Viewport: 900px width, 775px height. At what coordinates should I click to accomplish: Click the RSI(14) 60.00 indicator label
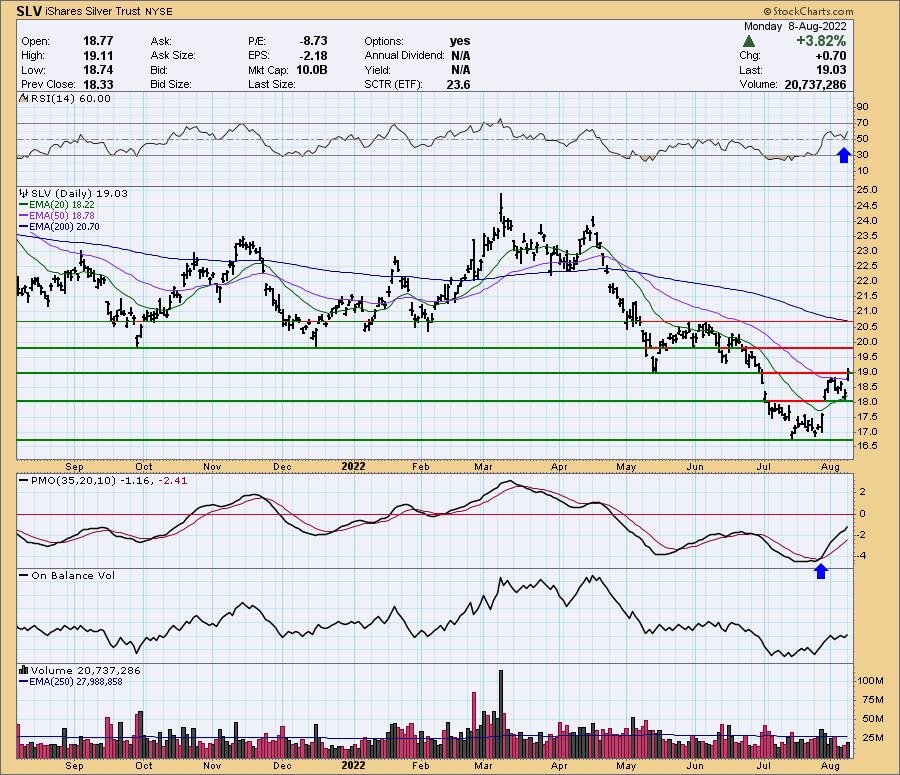click(71, 99)
